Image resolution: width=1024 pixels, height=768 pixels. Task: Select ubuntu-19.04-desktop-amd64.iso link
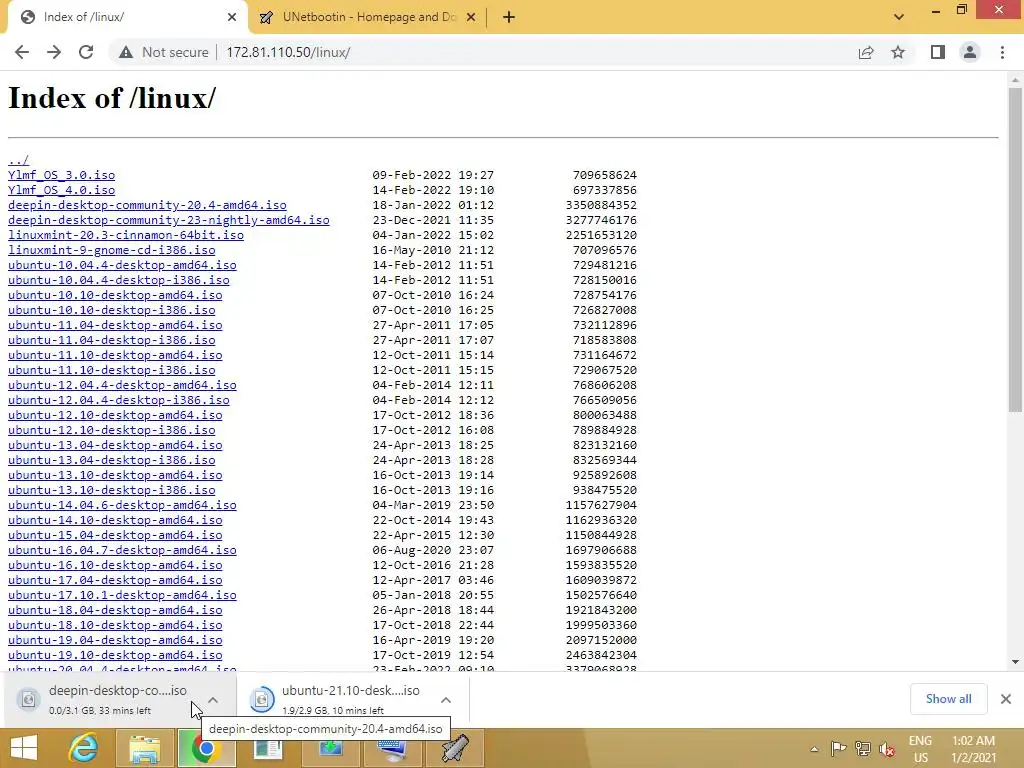click(x=115, y=641)
